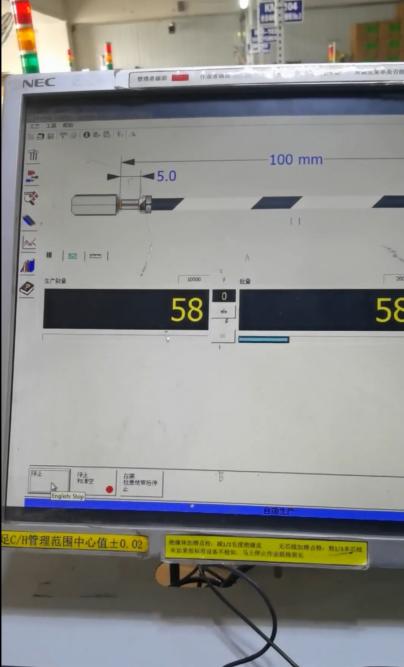Open the book manual icon in sidebar
The height and width of the screenshot is (667, 404).
(x=27, y=289)
